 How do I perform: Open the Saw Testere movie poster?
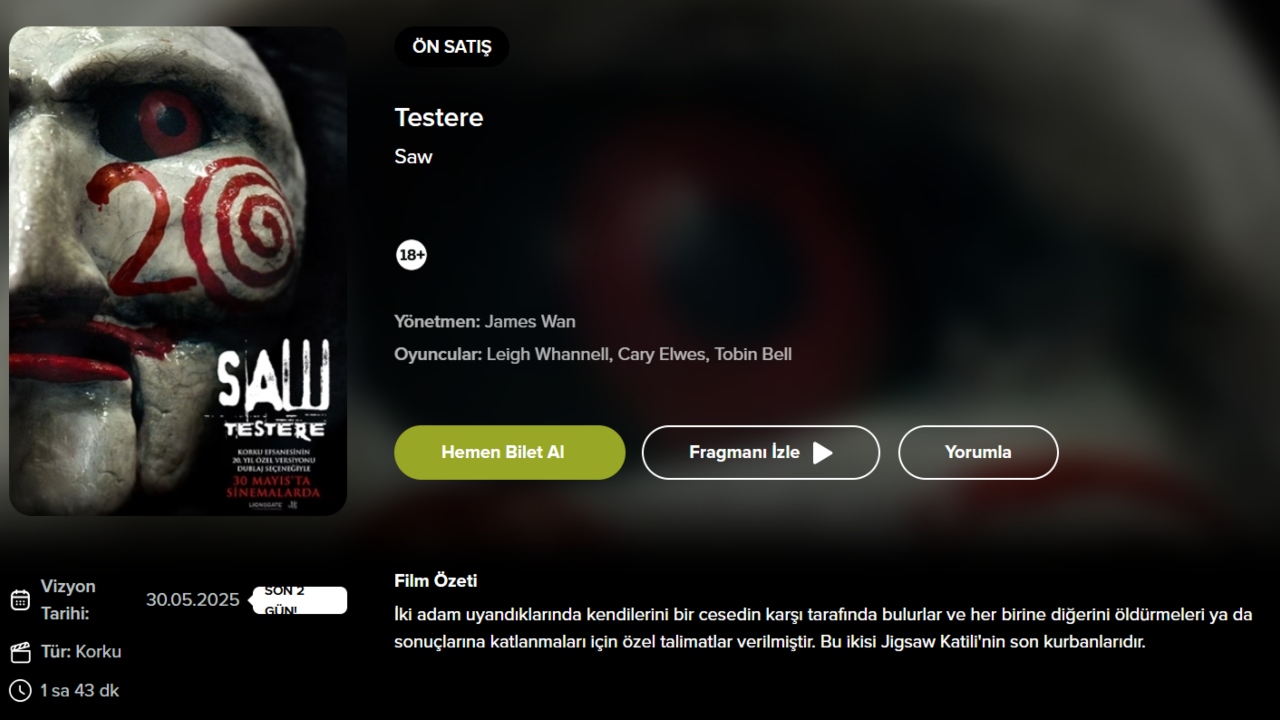tap(178, 271)
